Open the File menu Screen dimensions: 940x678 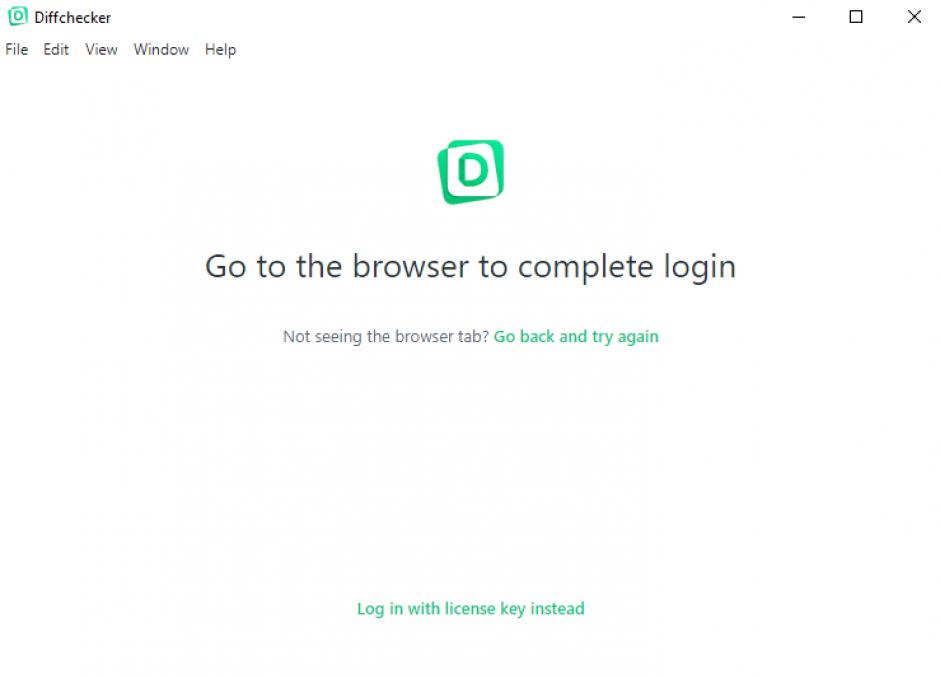point(17,49)
